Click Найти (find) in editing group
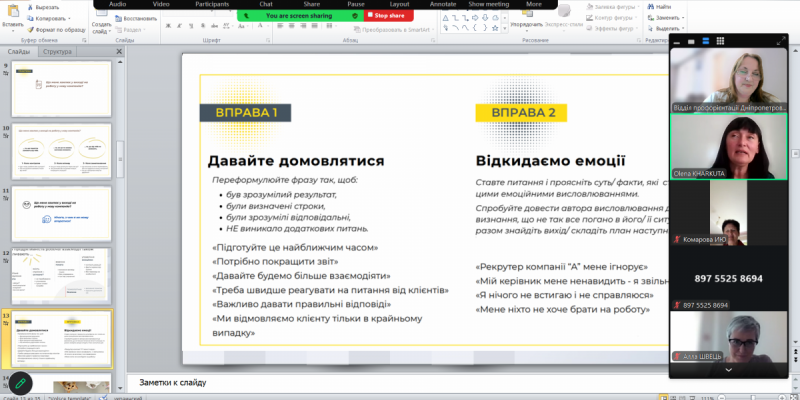Screen dimensions: 800x400 pos(660,7)
